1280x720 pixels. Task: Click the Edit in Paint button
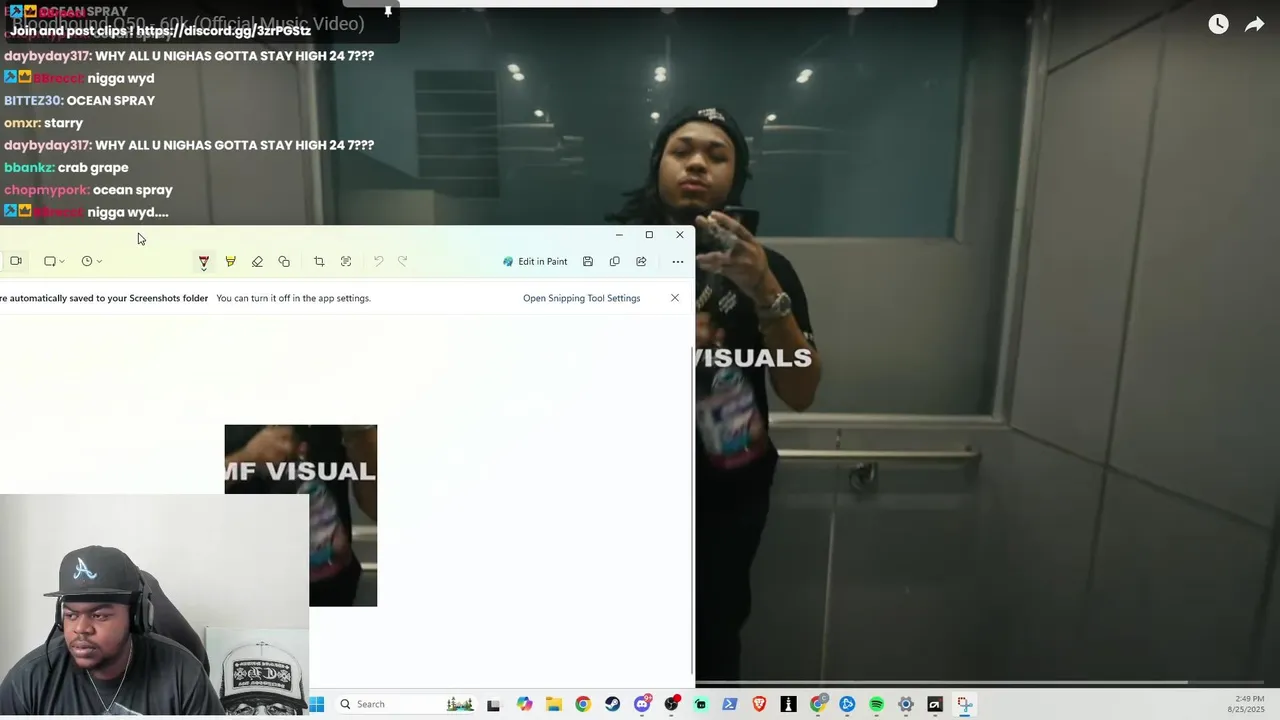535,261
